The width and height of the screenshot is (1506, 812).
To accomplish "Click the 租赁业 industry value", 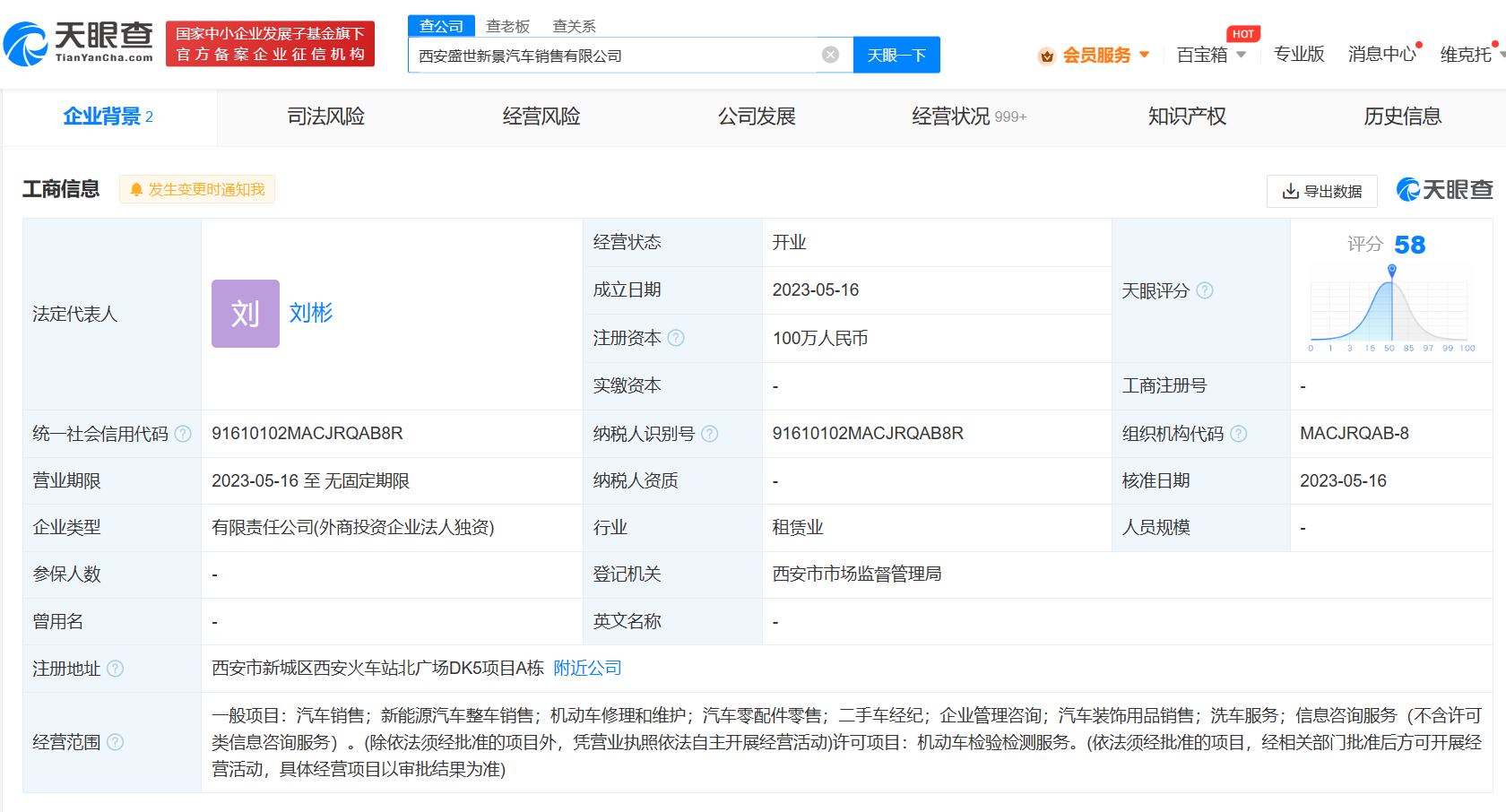I will point(798,528).
